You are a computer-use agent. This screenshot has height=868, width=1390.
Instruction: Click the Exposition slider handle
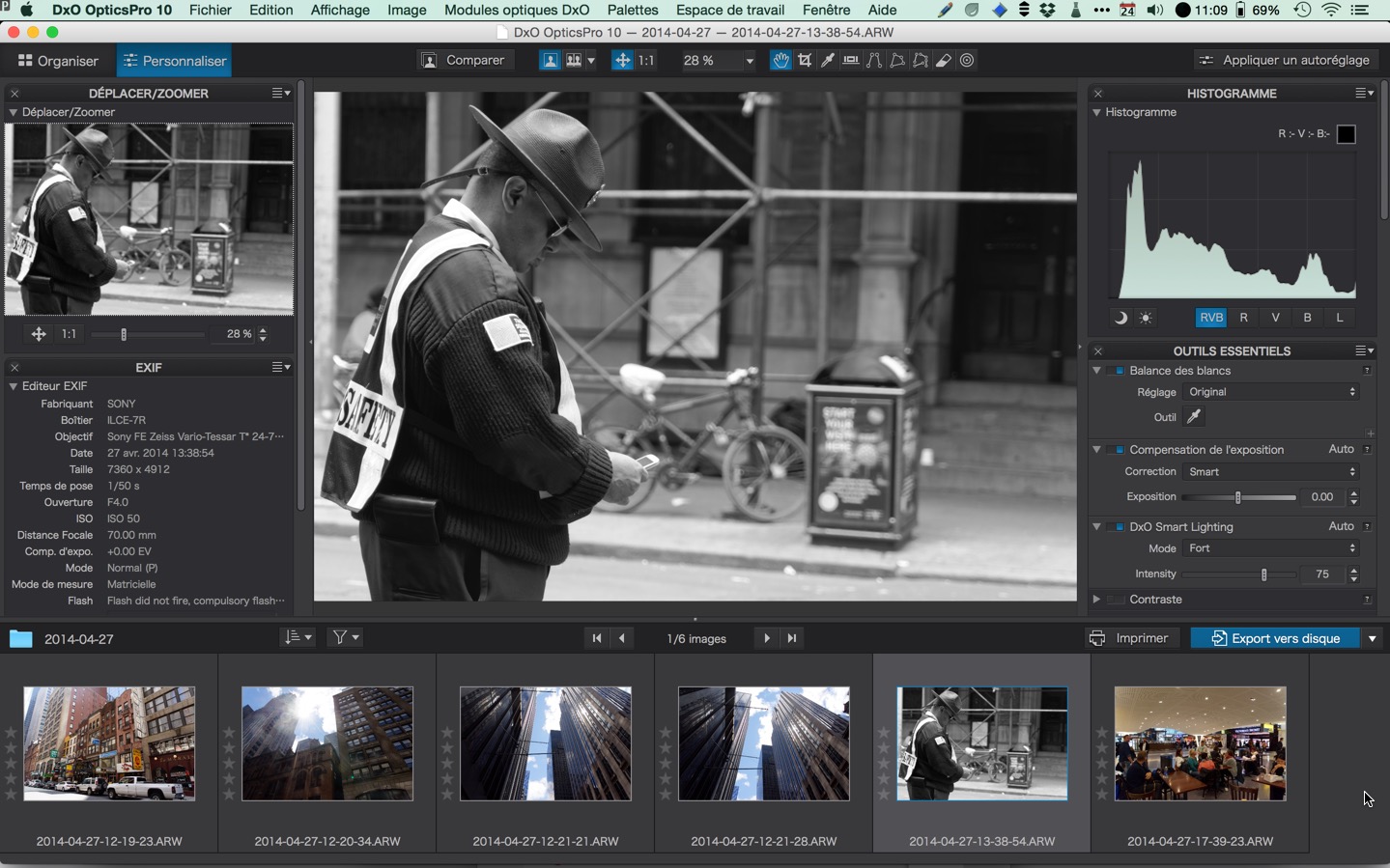[x=1237, y=497]
